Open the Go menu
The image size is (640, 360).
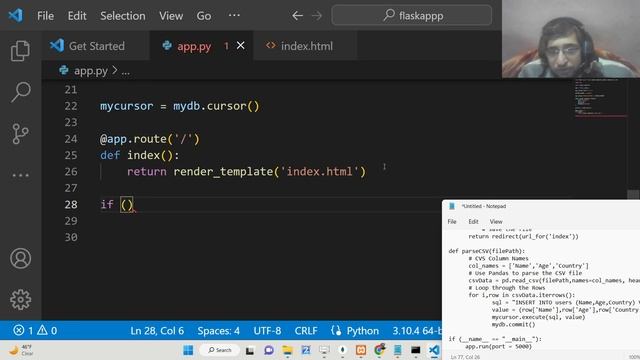[x=204, y=16]
